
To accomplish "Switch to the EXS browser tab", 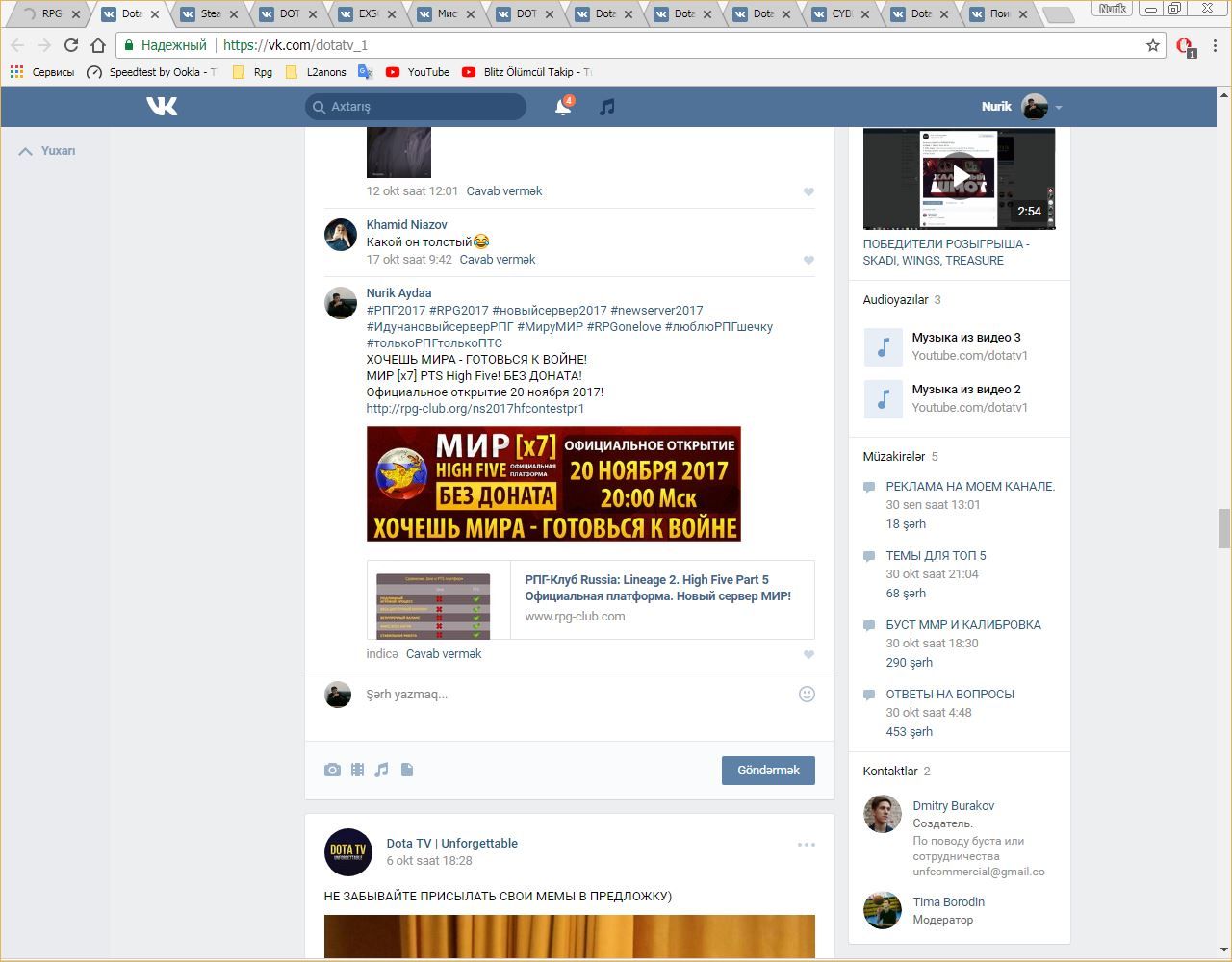I will tap(368, 13).
